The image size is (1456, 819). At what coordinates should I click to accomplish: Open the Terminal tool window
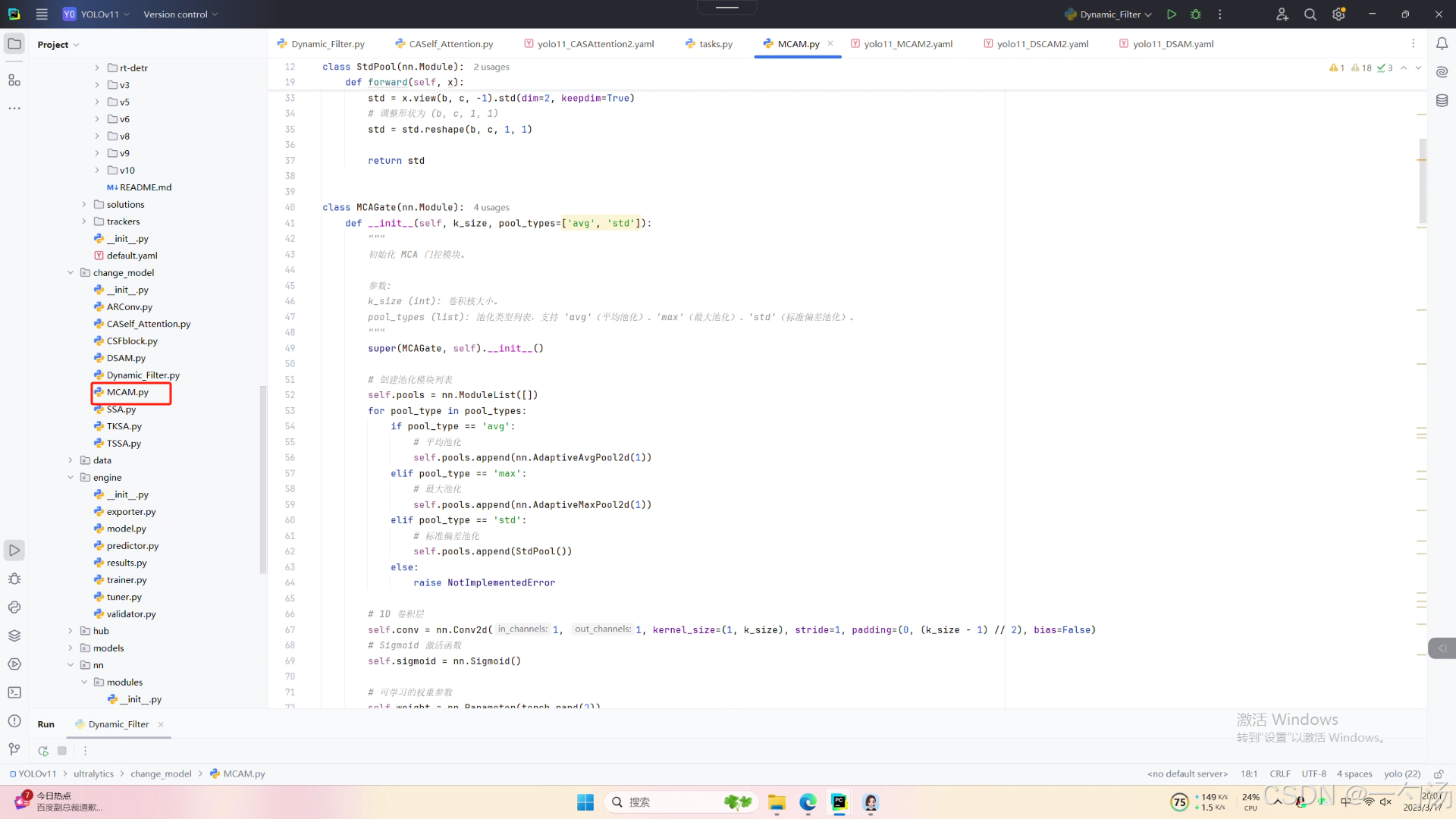[x=14, y=692]
